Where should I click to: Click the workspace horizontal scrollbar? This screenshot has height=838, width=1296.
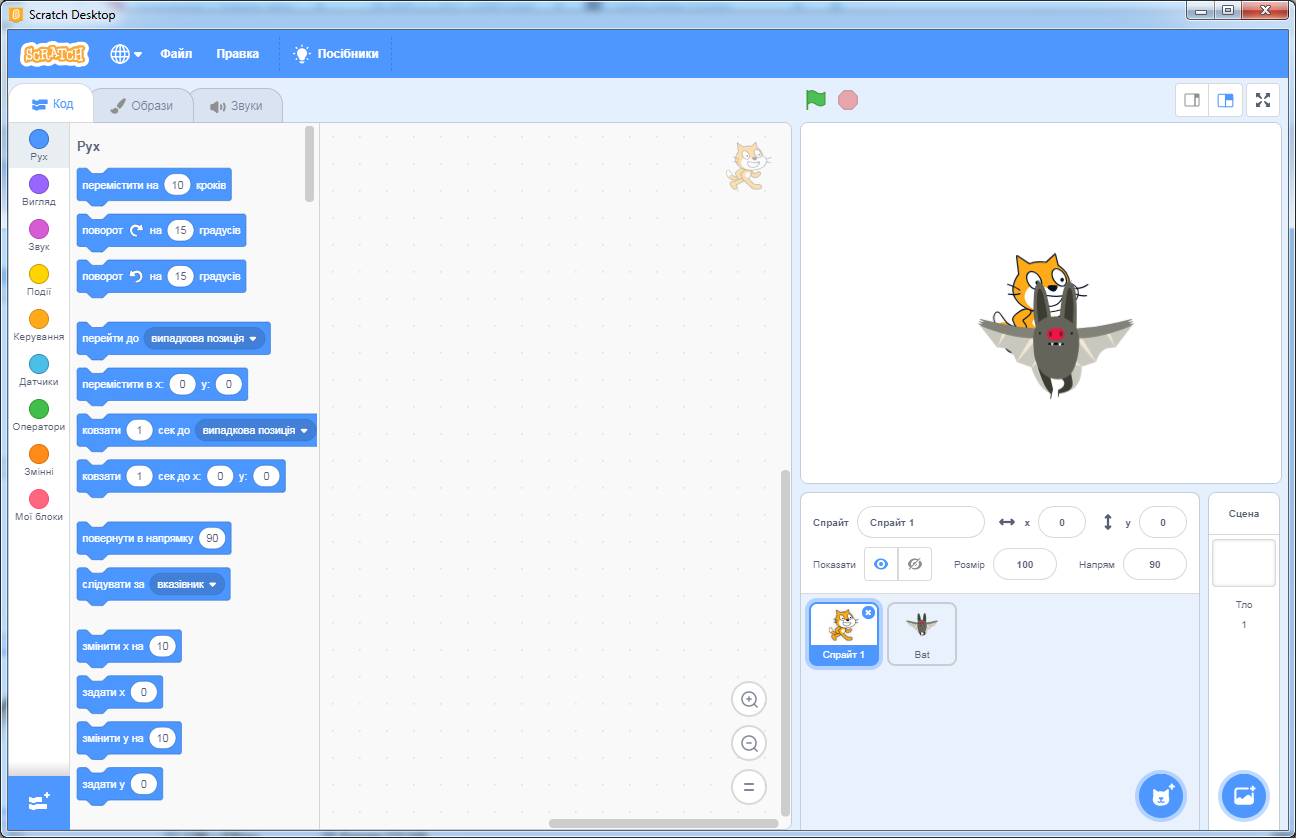pyautogui.click(x=663, y=824)
